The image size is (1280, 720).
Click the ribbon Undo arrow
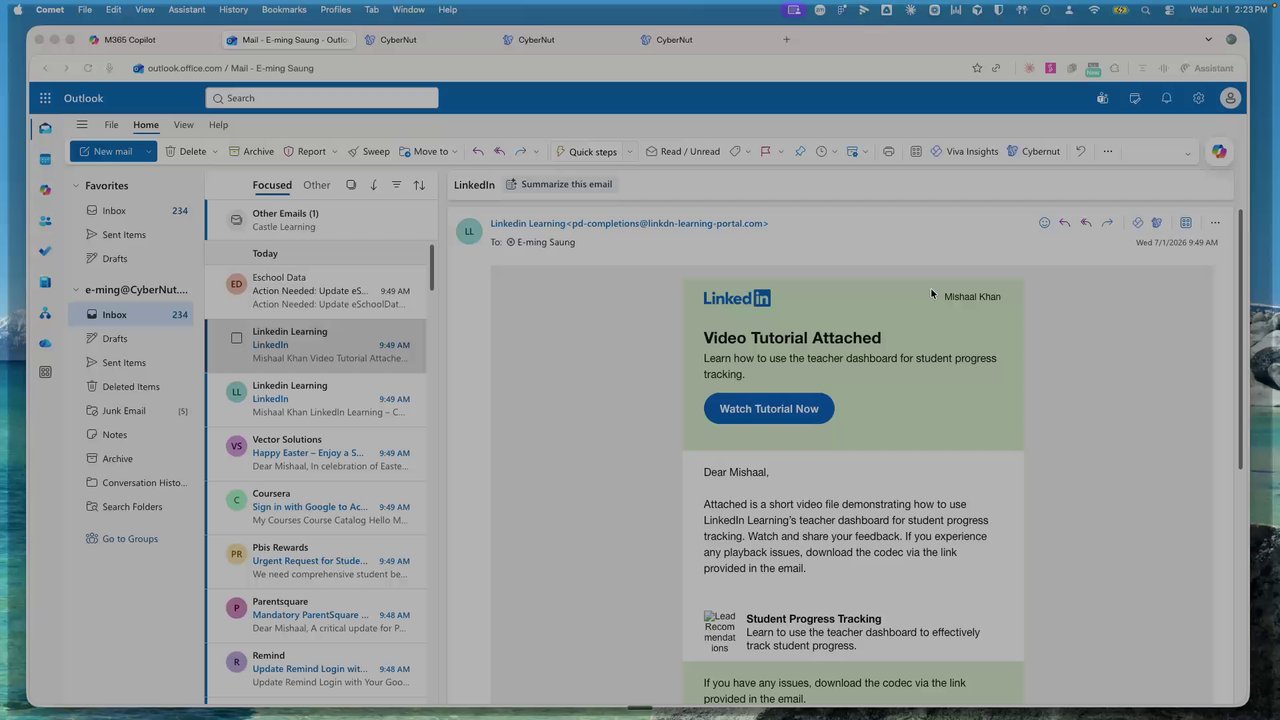click(x=1080, y=151)
